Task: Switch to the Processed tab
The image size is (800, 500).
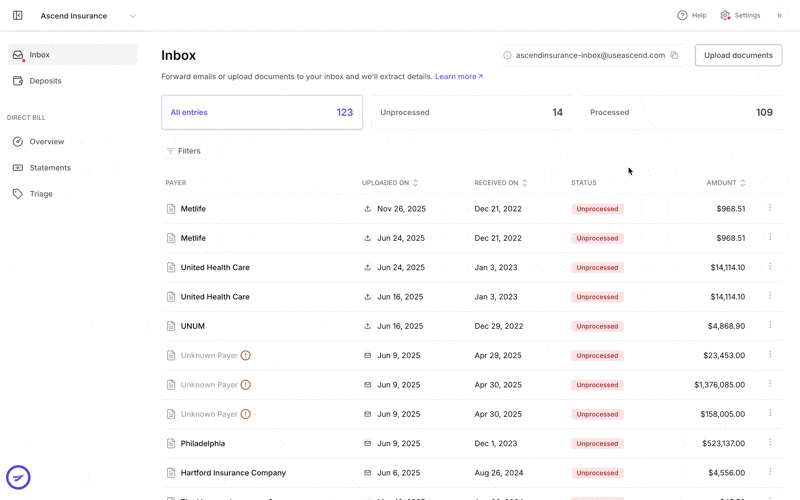Action: [682, 112]
